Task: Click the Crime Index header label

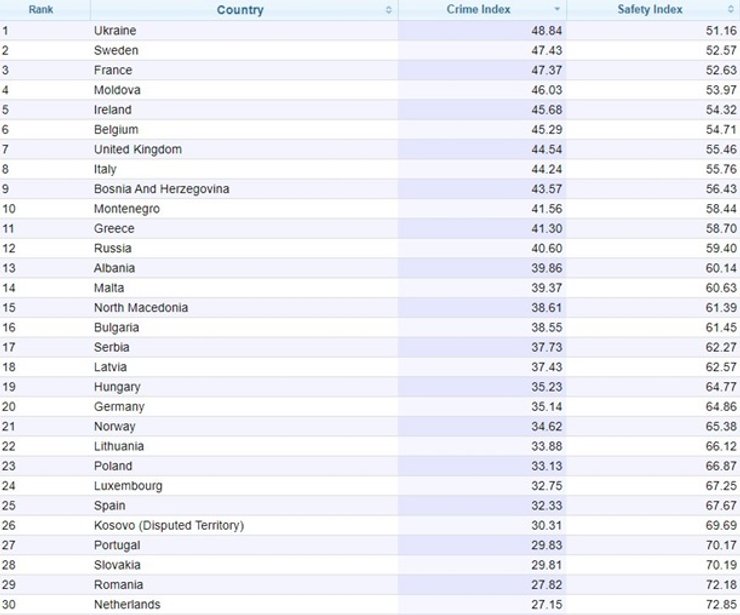Action: (478, 10)
